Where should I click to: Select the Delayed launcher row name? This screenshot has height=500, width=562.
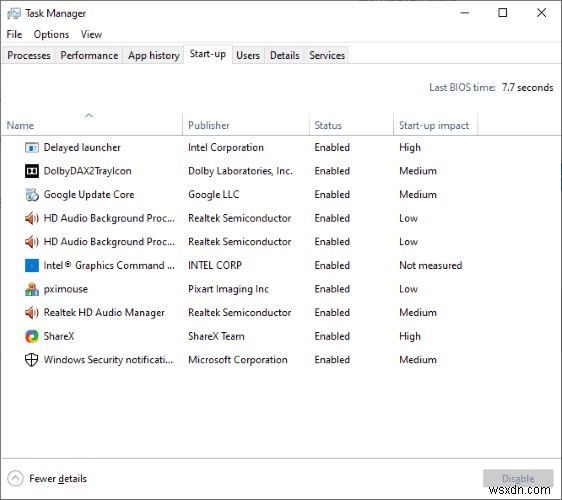tap(82, 147)
